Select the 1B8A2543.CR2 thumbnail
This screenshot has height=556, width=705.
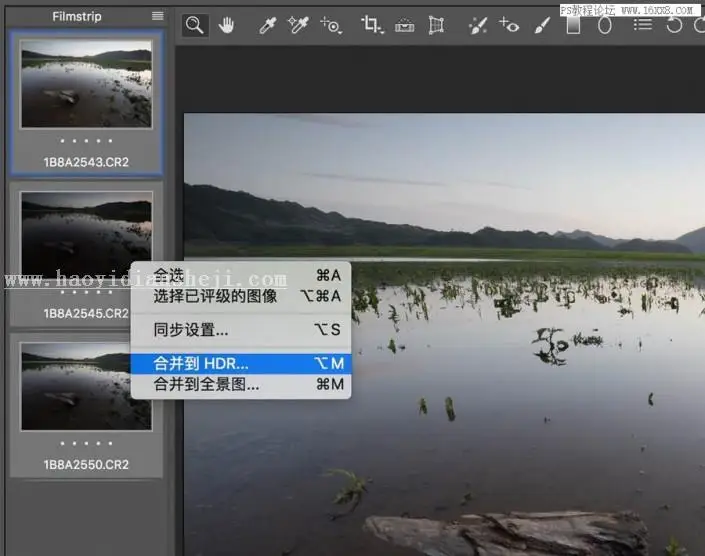[x=86, y=84]
